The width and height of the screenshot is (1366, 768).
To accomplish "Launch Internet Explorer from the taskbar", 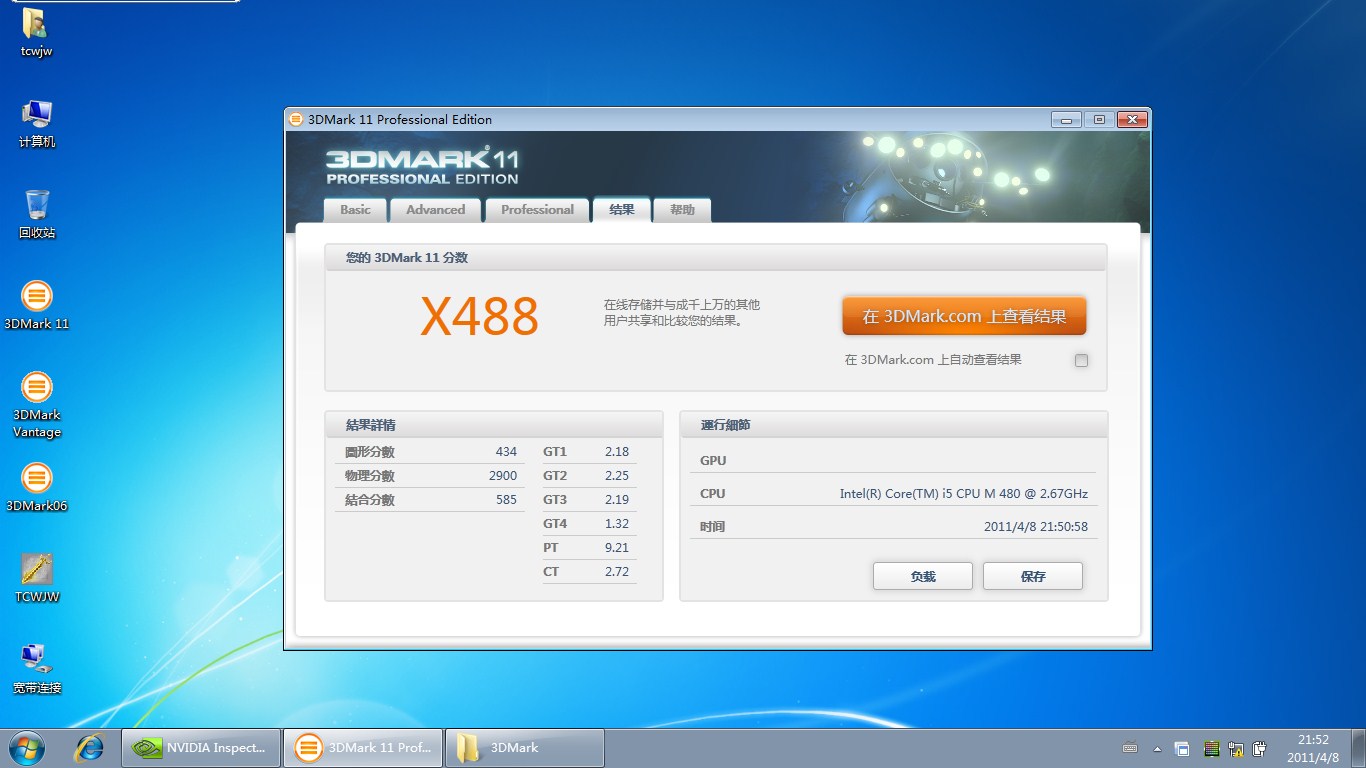I will coord(91,747).
